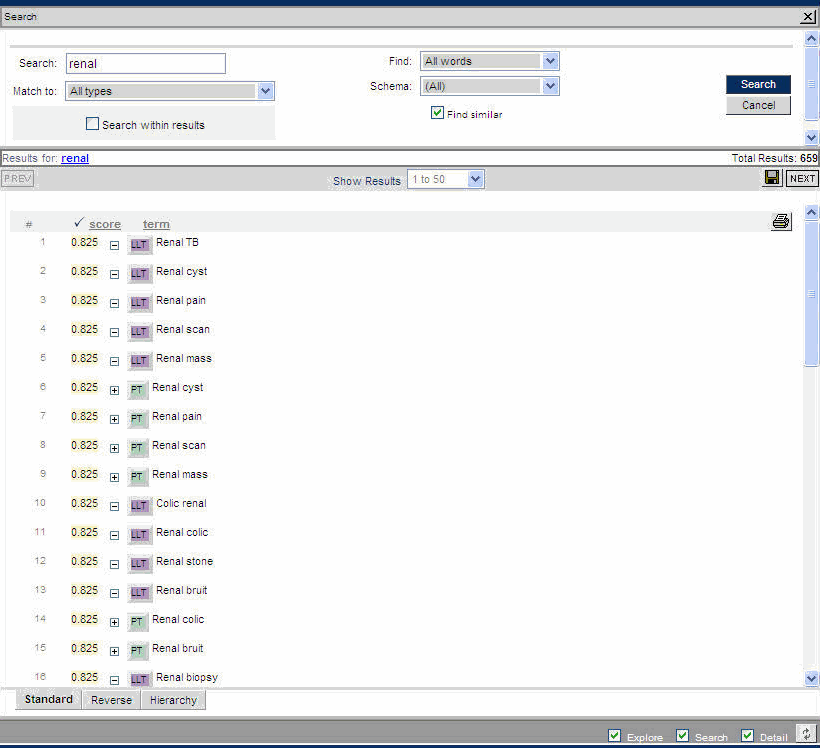Image resolution: width=820 pixels, height=748 pixels.
Task: Click the Search text input field
Action: (146, 64)
